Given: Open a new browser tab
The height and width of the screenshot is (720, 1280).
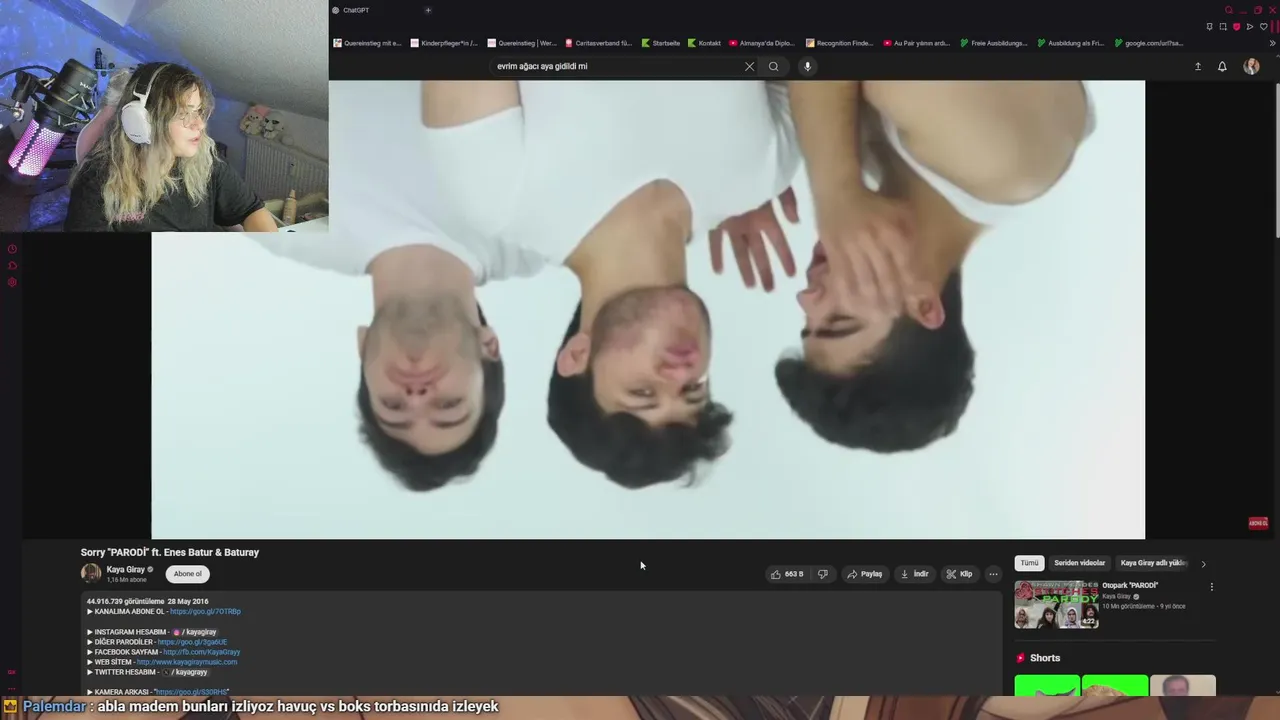Looking at the screenshot, I should [x=428, y=10].
